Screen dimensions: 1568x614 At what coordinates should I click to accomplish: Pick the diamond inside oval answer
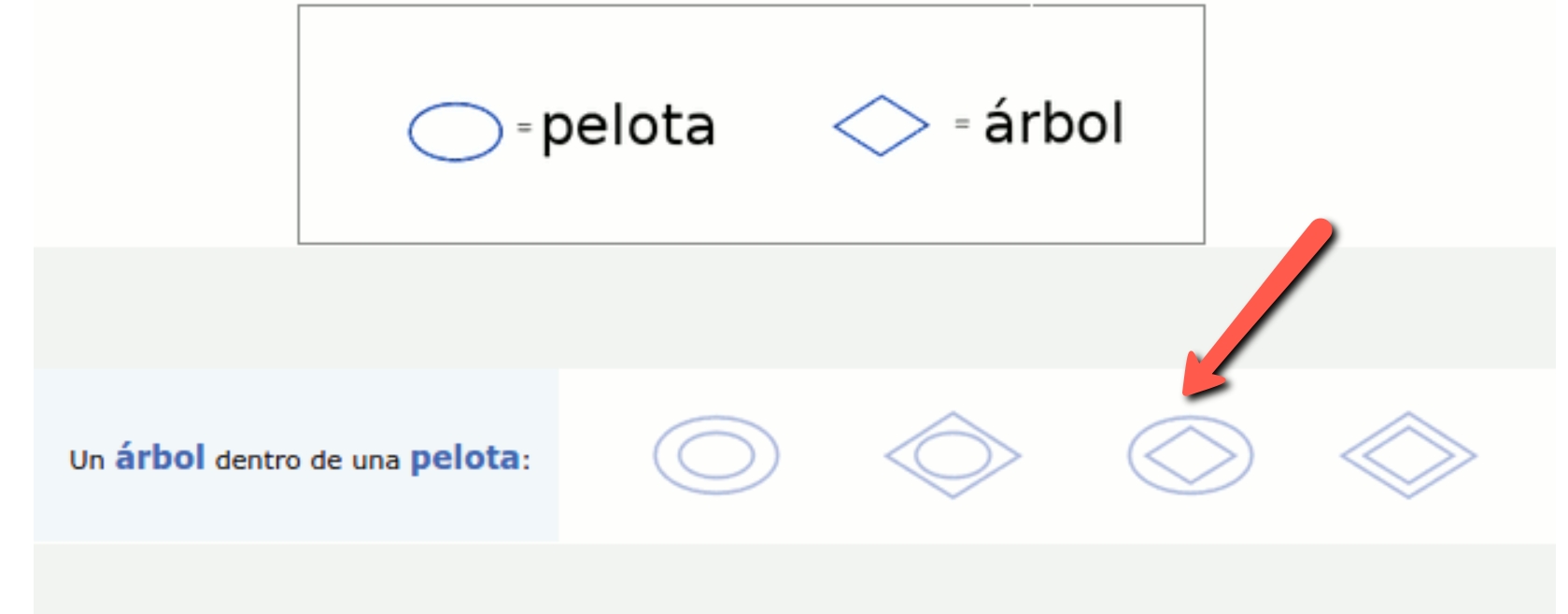1190,455
